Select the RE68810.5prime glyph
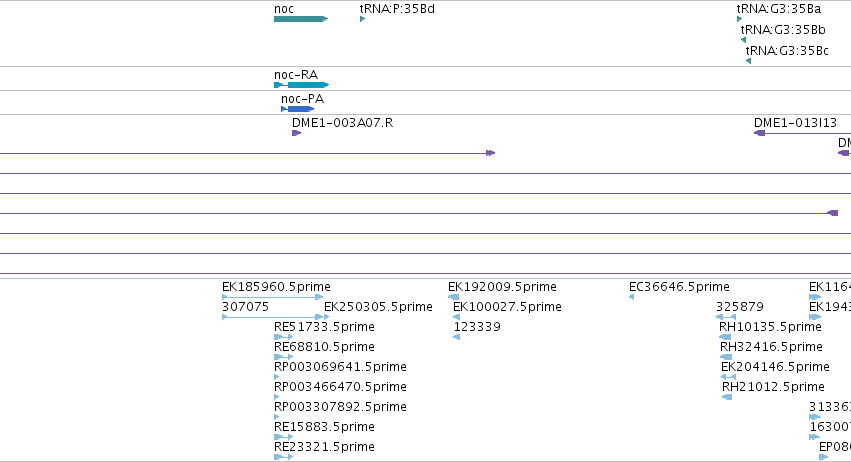The image size is (851, 462). click(x=284, y=357)
